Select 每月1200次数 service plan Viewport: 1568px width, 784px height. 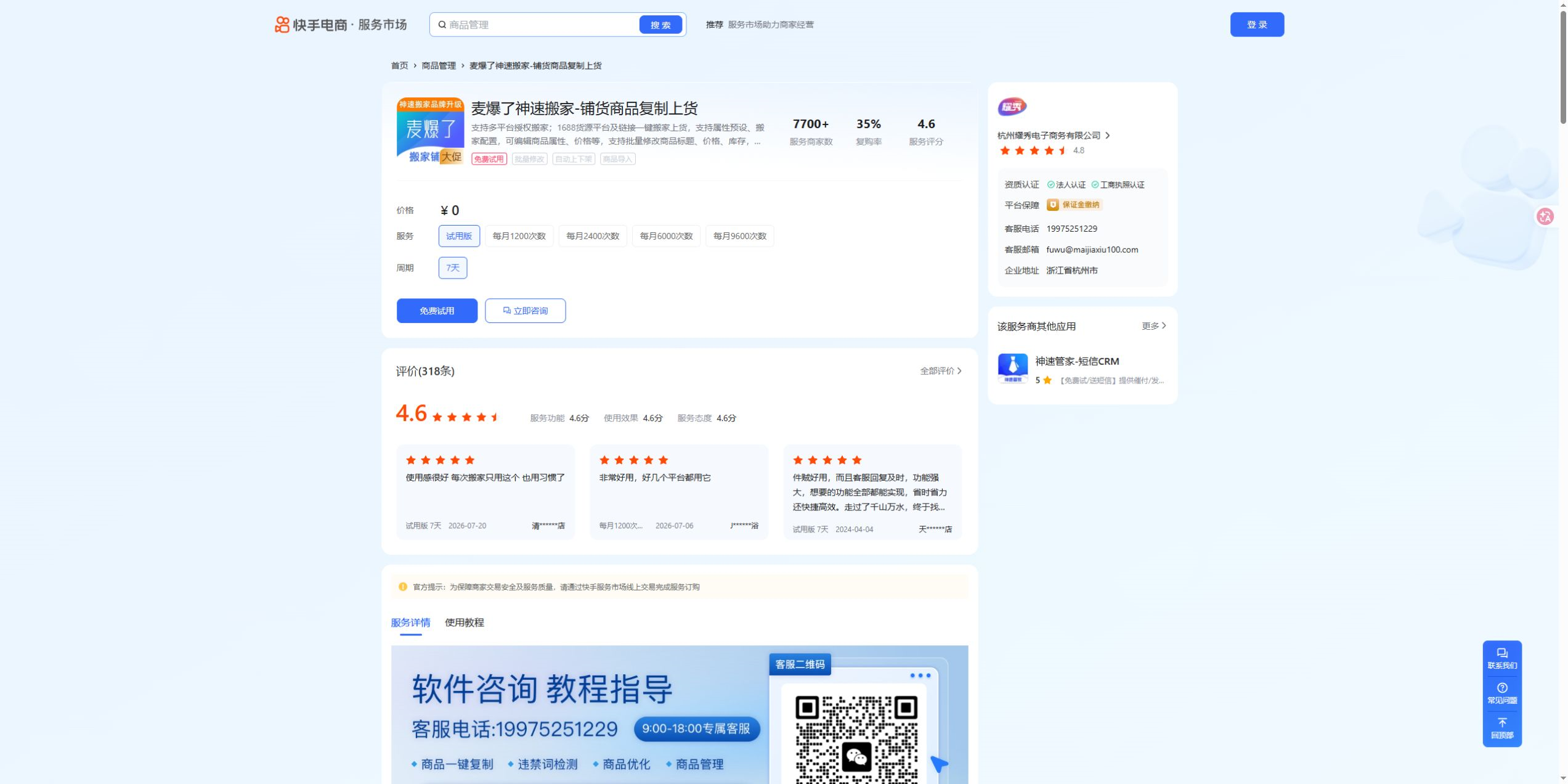click(x=519, y=236)
